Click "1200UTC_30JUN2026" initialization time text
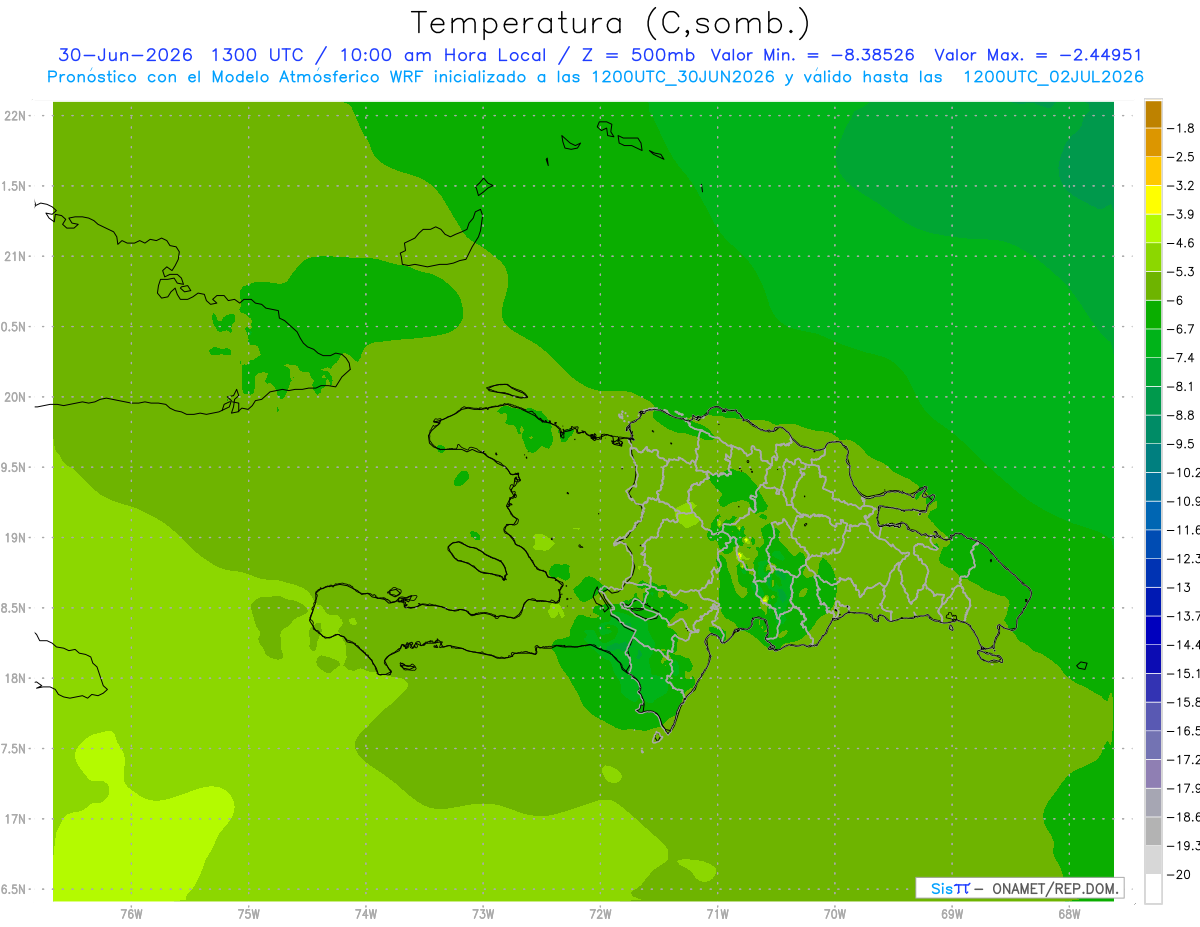This screenshot has width=1200, height=927. click(683, 77)
